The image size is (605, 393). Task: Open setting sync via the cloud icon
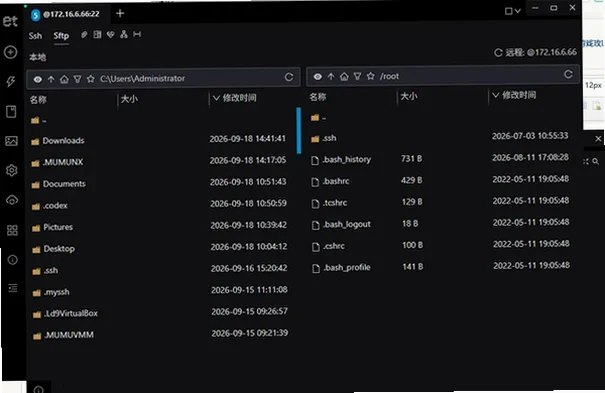point(12,200)
